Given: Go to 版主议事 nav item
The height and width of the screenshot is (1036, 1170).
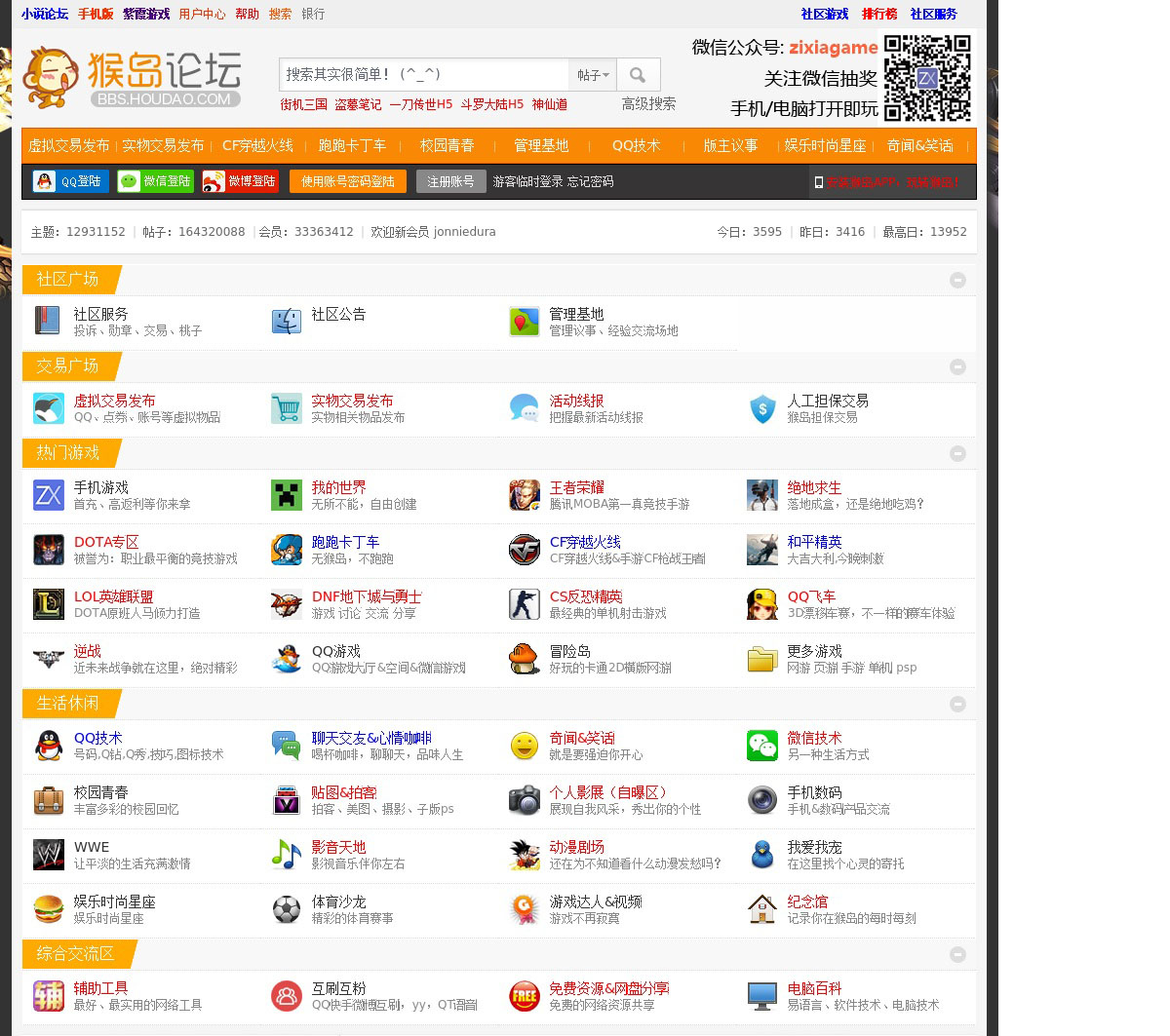Looking at the screenshot, I should [730, 145].
